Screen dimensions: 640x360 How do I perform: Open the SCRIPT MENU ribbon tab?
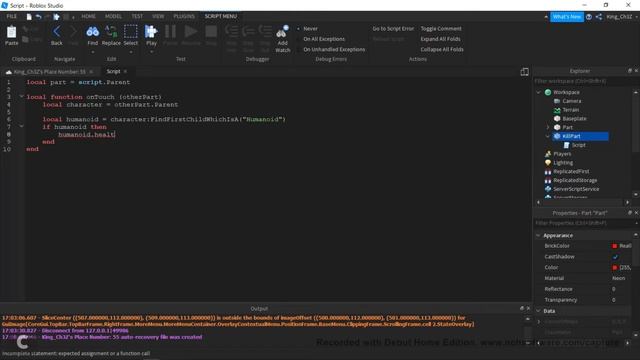(221, 16)
